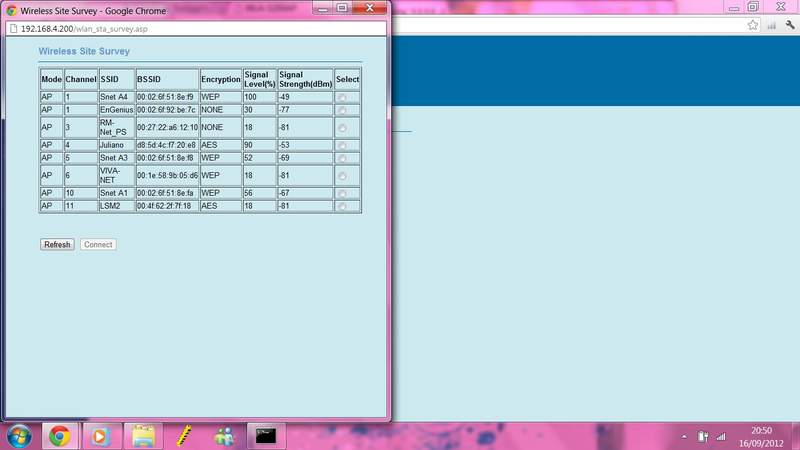
Task: Minimize the Wireless Site Survey window
Action: click(322, 8)
